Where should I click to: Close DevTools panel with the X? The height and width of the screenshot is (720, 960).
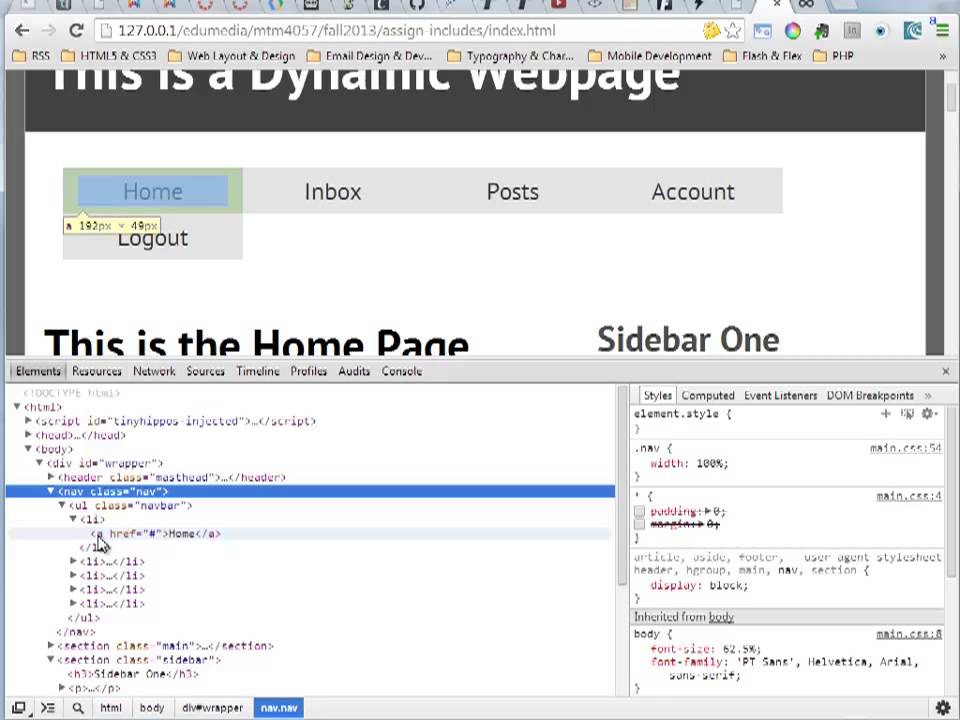point(945,371)
